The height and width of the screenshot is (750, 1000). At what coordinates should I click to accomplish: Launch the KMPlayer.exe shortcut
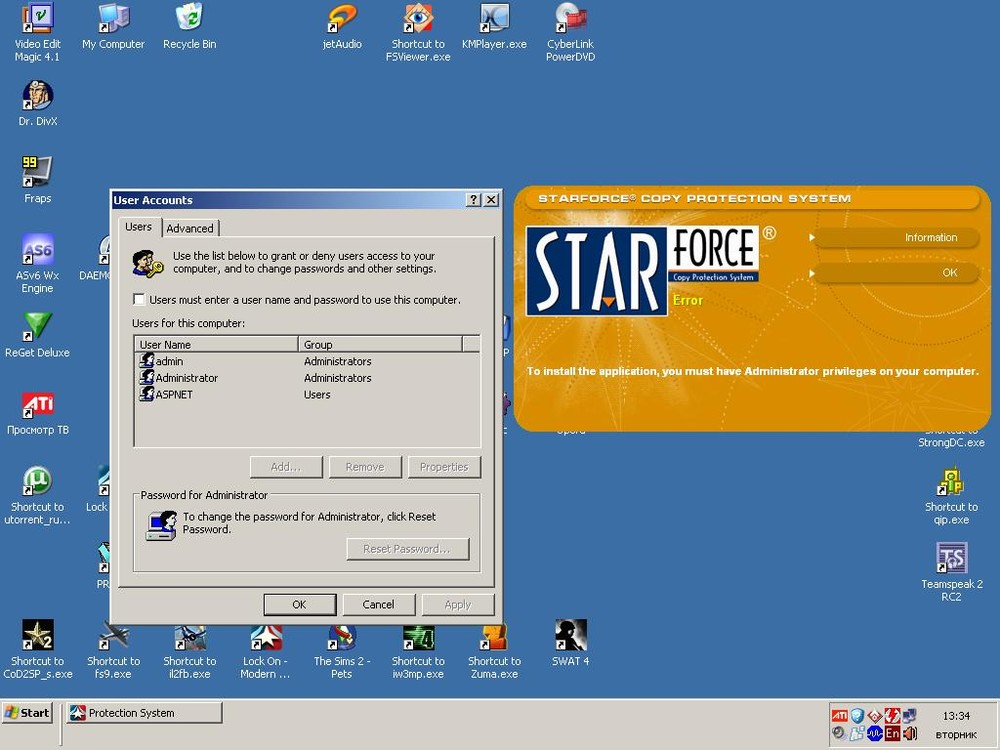pos(494,18)
